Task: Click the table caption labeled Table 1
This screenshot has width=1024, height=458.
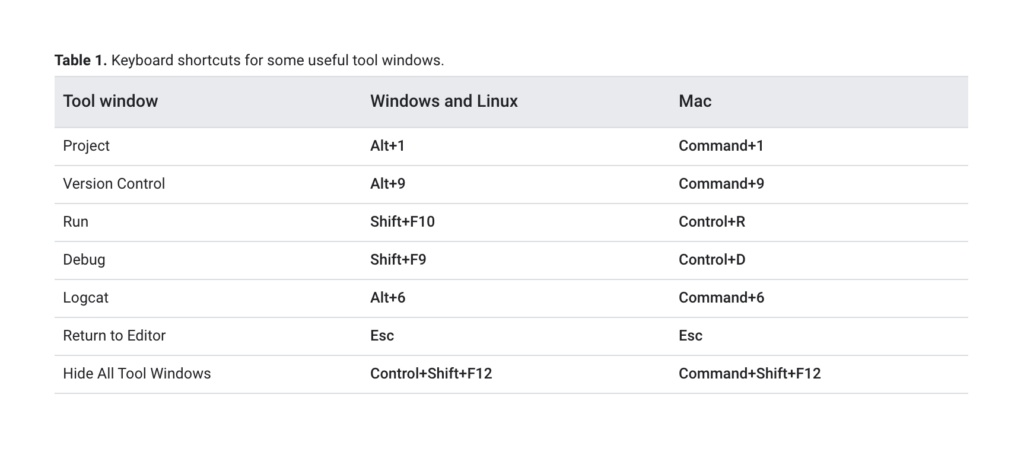Action: click(249, 61)
